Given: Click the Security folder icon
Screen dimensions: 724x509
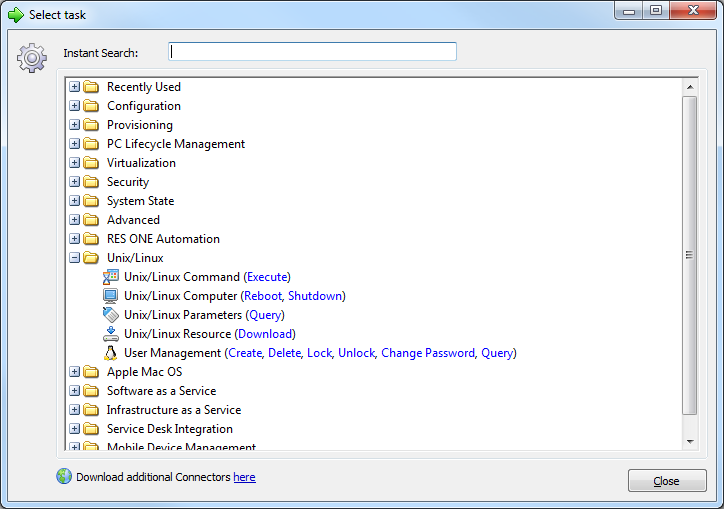Looking at the screenshot, I should click(x=91, y=182).
